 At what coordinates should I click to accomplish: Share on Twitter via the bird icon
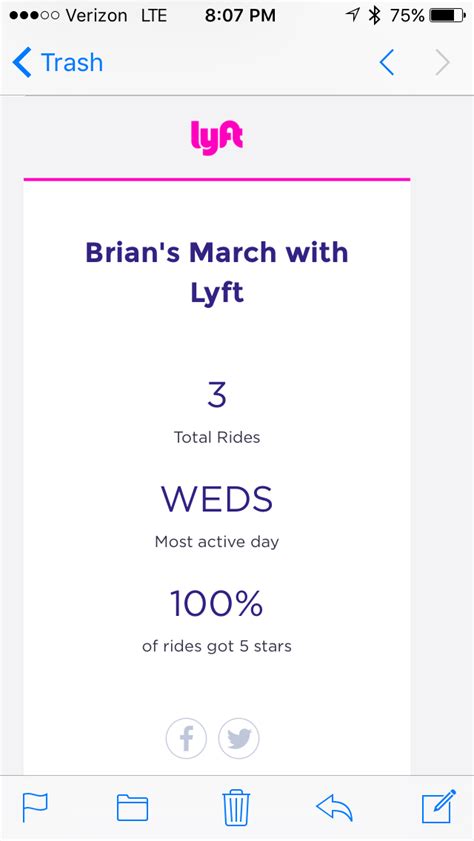239,739
